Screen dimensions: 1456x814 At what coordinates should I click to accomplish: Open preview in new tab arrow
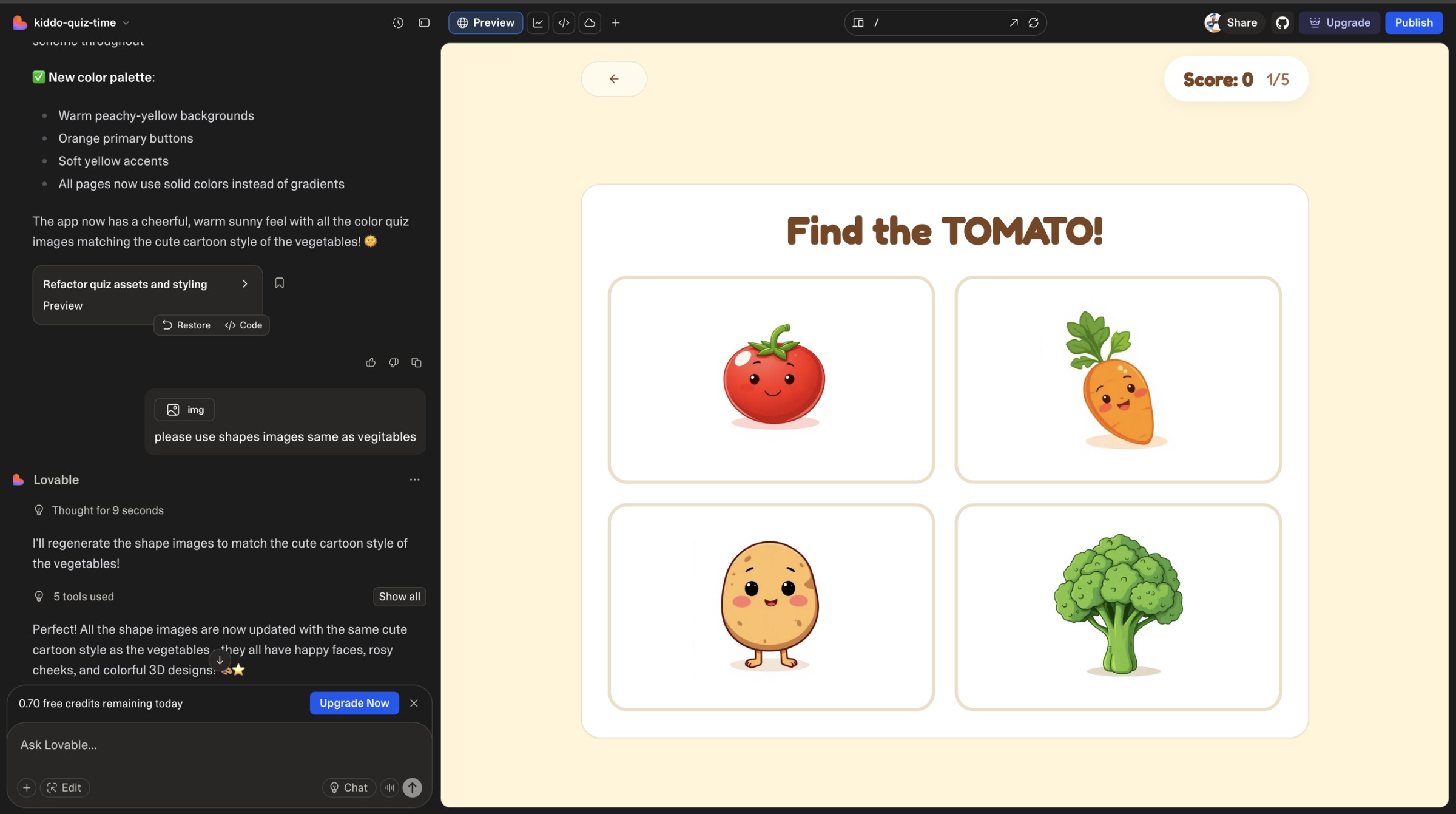[x=1013, y=22]
